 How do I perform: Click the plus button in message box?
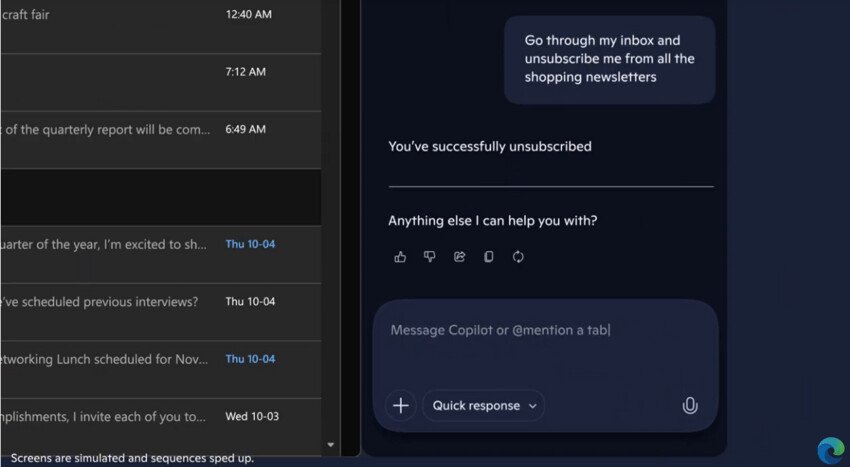pos(401,405)
